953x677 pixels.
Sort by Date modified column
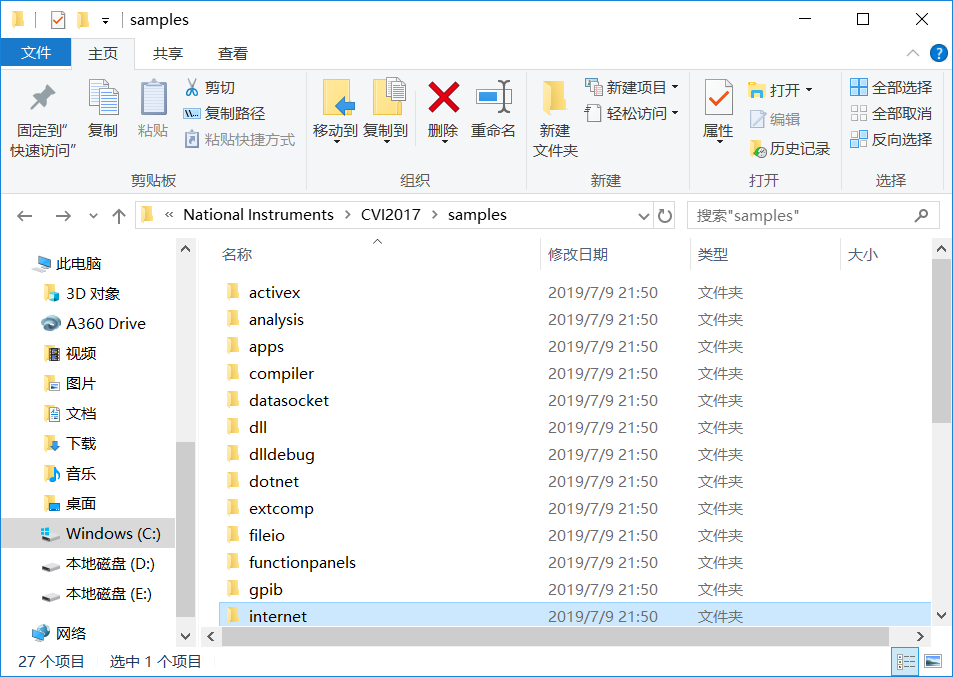pyautogui.click(x=577, y=255)
